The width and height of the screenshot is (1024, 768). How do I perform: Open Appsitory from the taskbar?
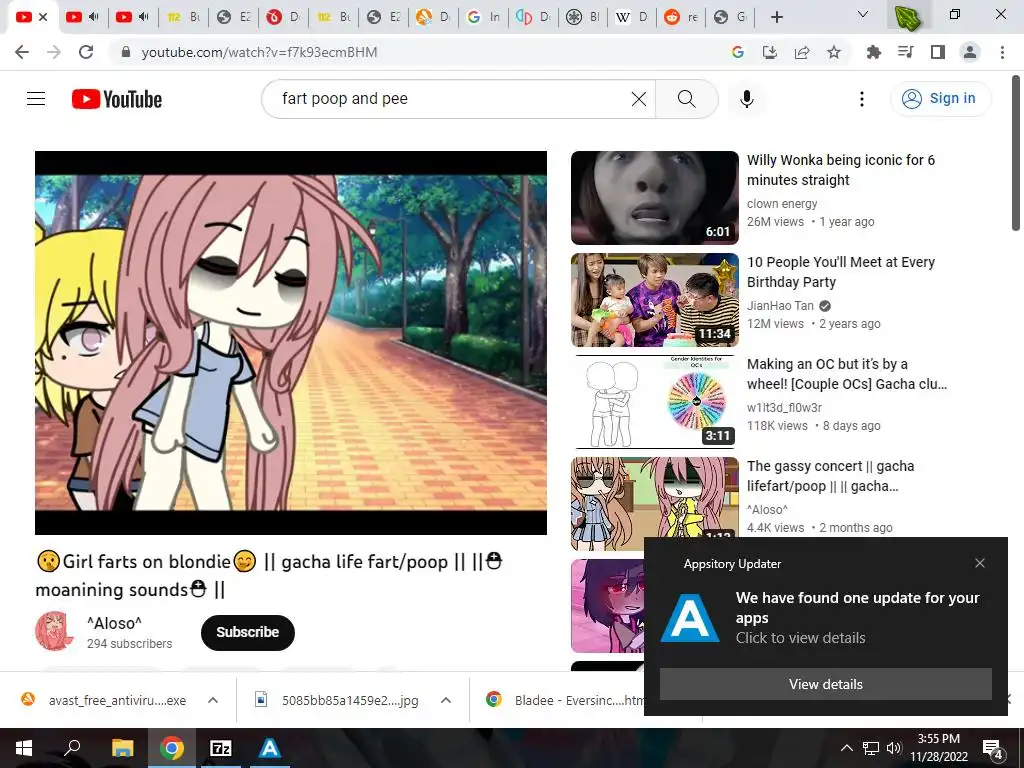click(270, 748)
